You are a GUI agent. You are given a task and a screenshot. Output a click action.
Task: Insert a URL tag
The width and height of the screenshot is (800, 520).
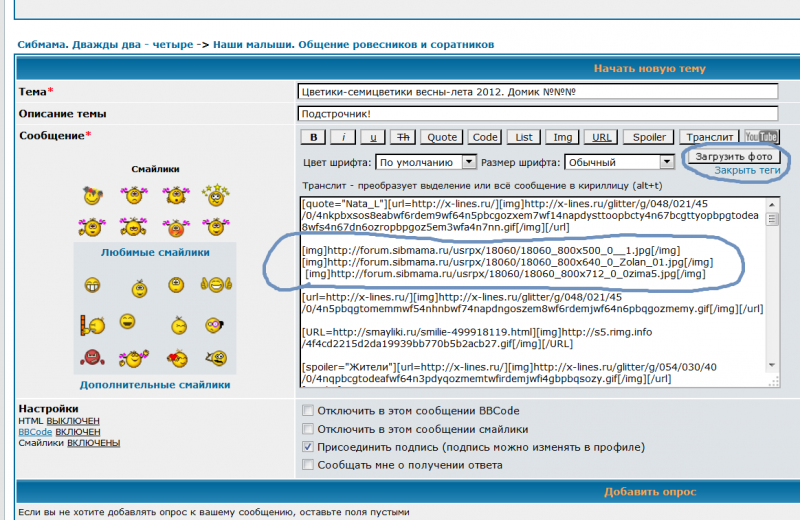pos(601,137)
